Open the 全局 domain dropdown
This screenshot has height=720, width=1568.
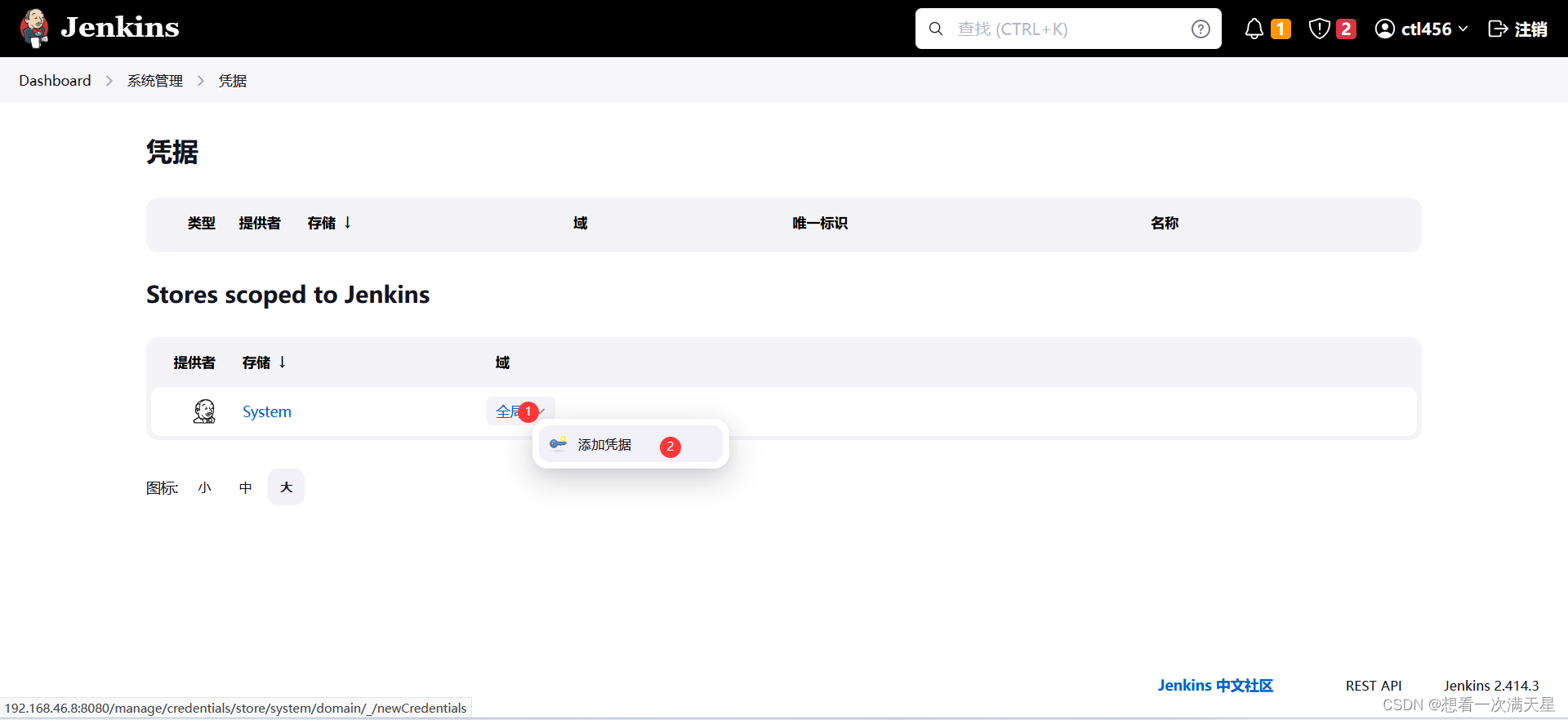[520, 411]
